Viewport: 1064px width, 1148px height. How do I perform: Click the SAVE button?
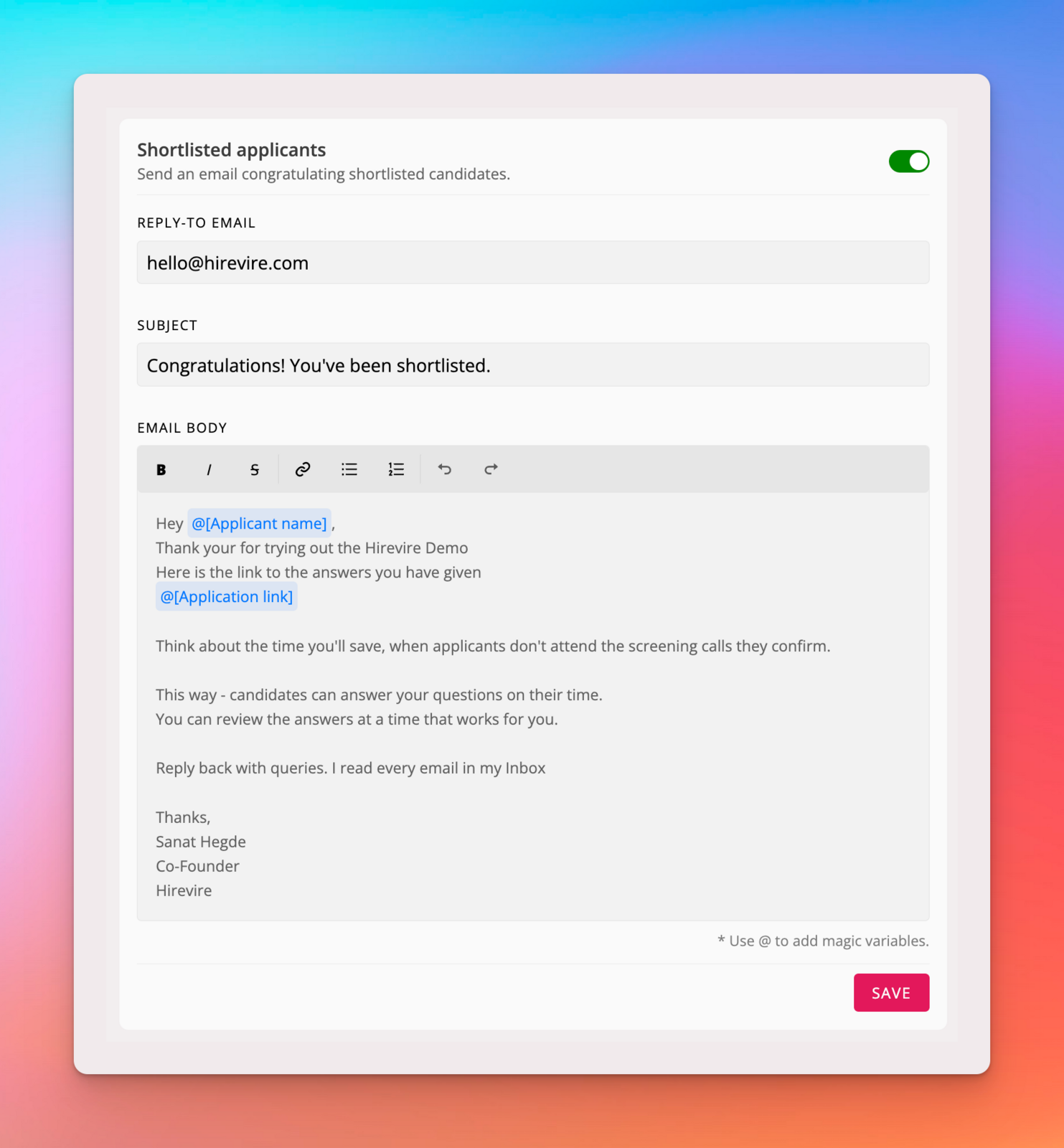pos(891,992)
